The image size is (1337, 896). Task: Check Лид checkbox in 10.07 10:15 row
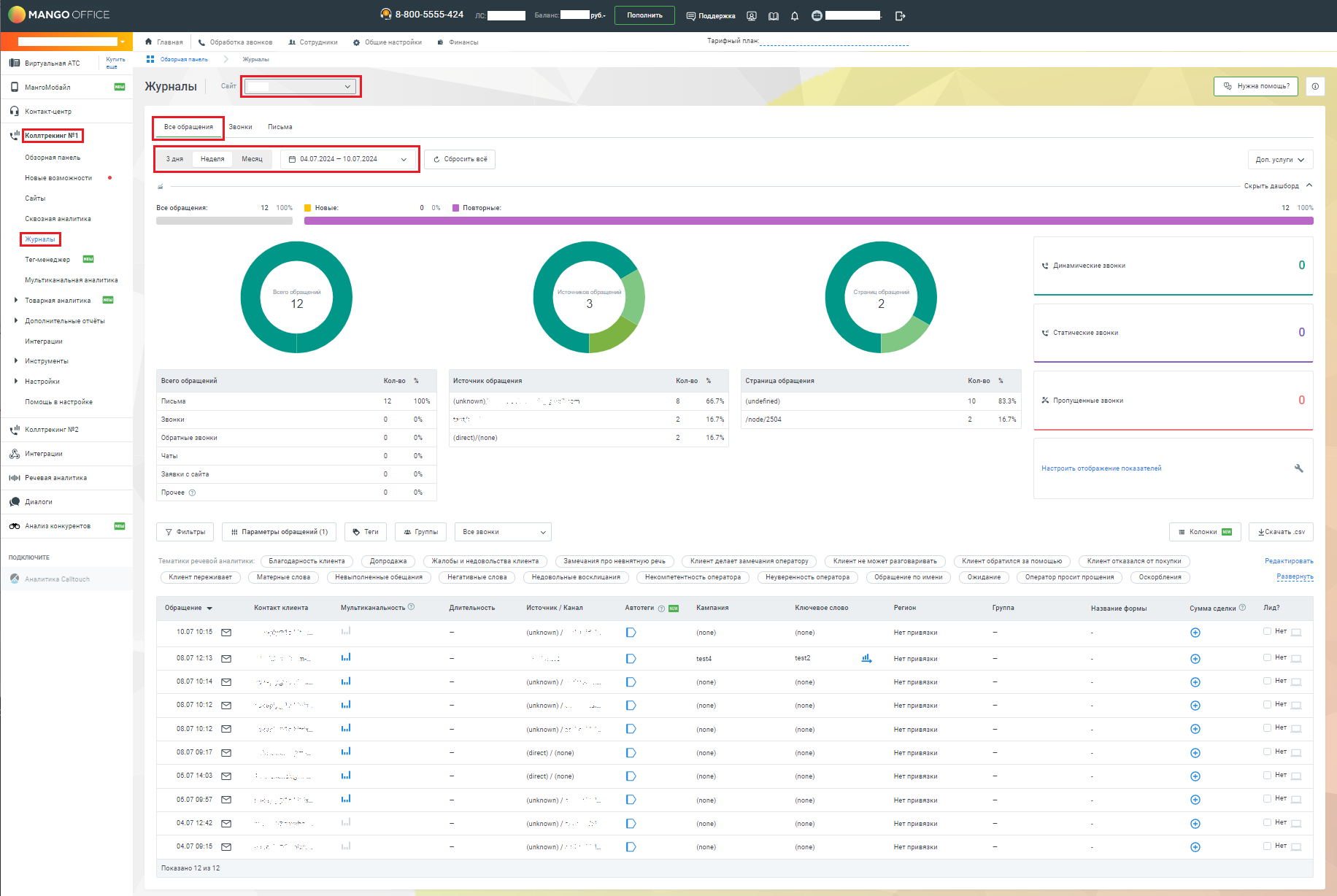coord(1268,631)
